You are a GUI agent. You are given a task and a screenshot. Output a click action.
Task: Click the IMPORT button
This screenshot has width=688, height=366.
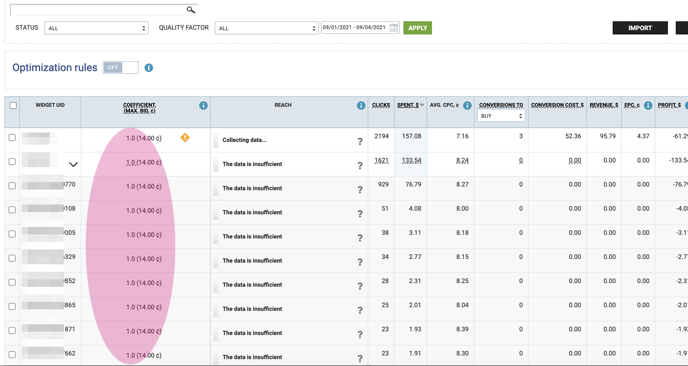[x=640, y=28]
